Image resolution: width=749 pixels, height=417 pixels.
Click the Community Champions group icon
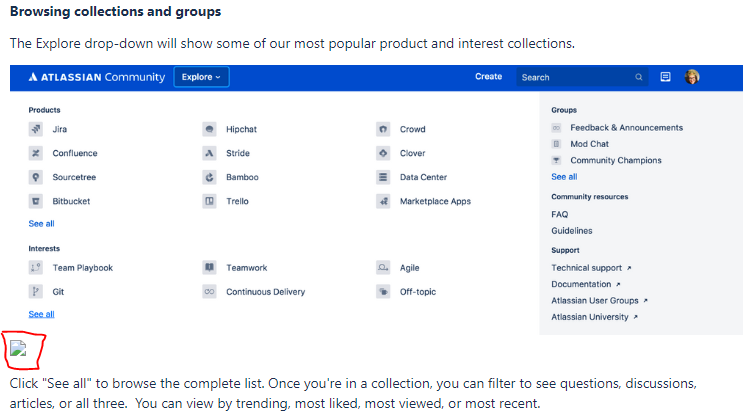[x=556, y=160]
